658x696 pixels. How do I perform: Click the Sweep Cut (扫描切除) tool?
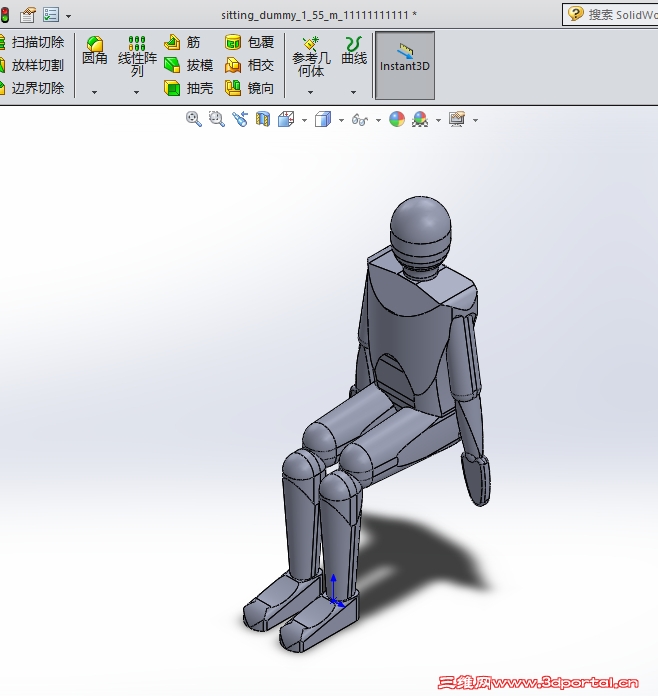(x=32, y=42)
